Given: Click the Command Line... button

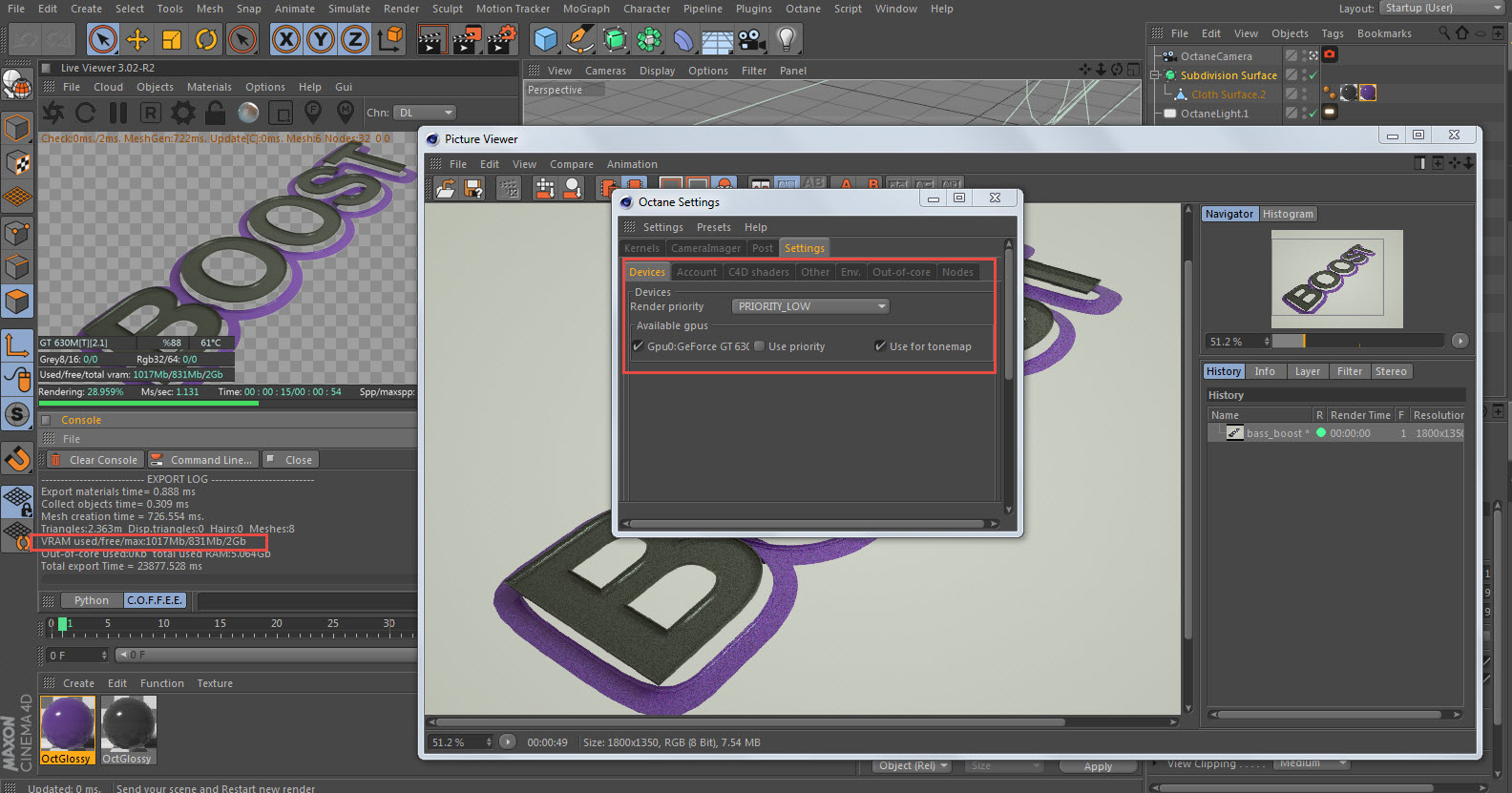Looking at the screenshot, I should 201,460.
